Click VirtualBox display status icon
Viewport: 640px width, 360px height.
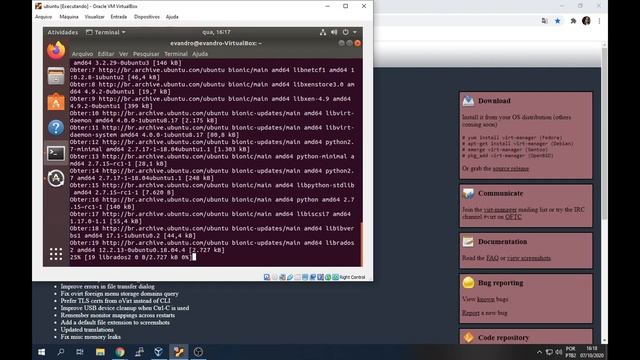305,277
